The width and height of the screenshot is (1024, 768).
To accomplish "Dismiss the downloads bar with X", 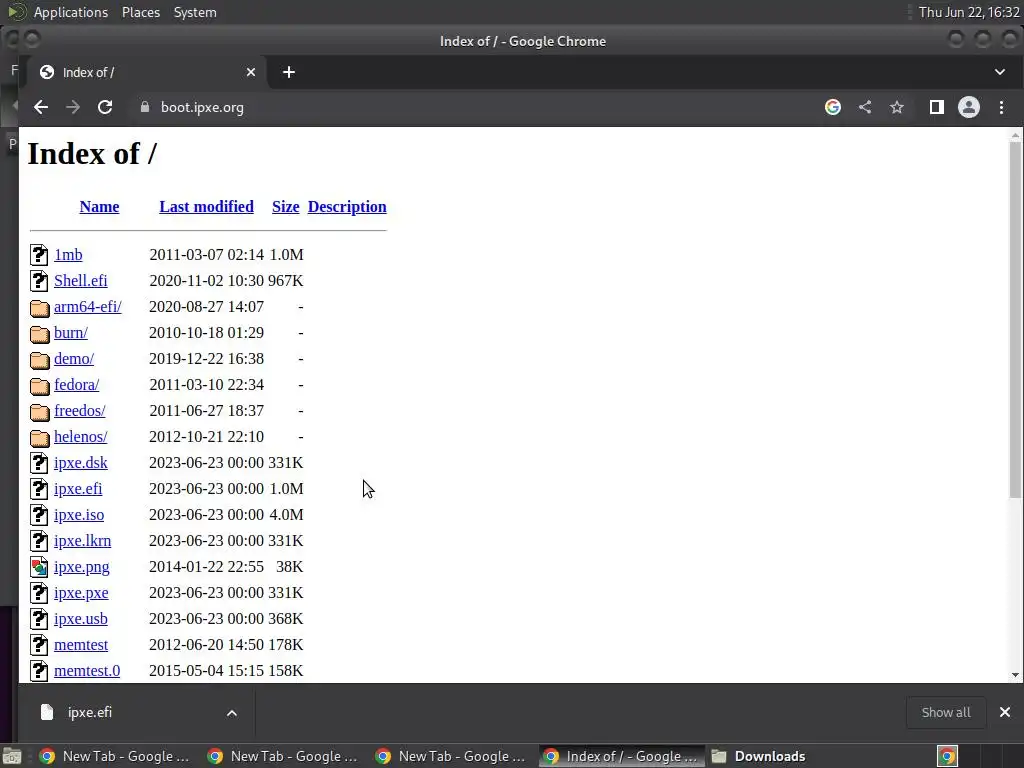I will pos(1005,712).
